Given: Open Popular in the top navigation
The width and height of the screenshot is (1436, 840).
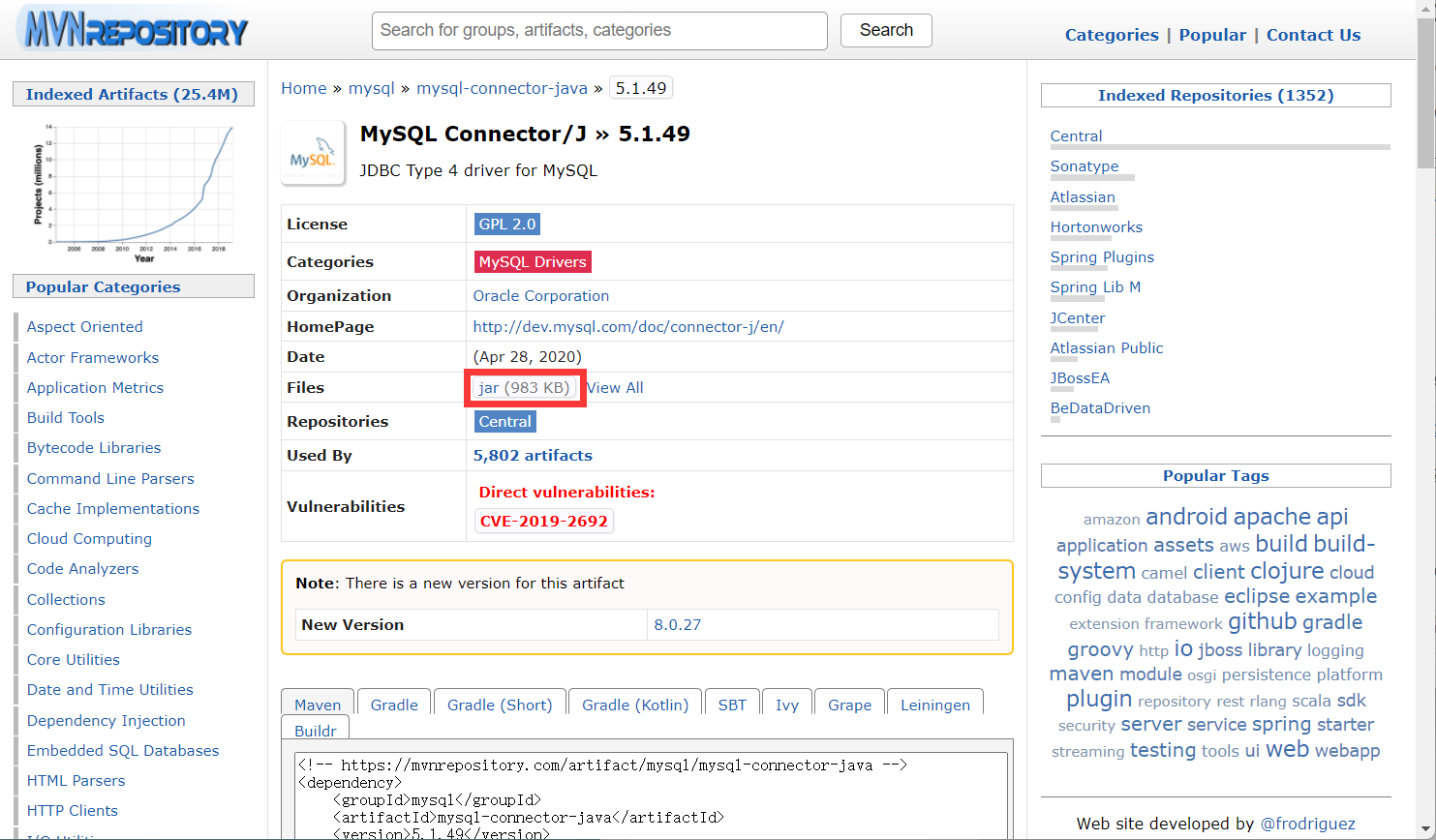Looking at the screenshot, I should pyautogui.click(x=1212, y=35).
